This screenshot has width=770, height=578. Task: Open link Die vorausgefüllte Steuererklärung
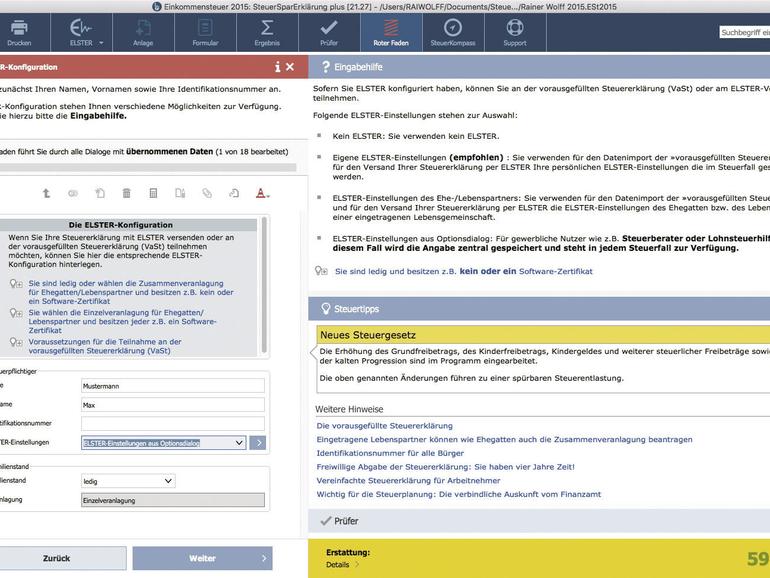point(385,426)
